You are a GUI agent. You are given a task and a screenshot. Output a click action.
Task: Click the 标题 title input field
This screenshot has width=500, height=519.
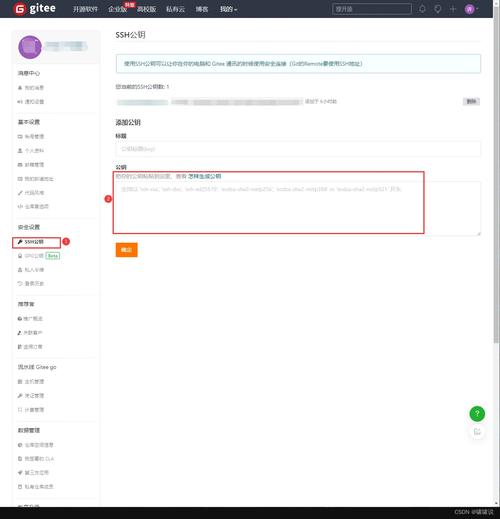tap(298, 149)
